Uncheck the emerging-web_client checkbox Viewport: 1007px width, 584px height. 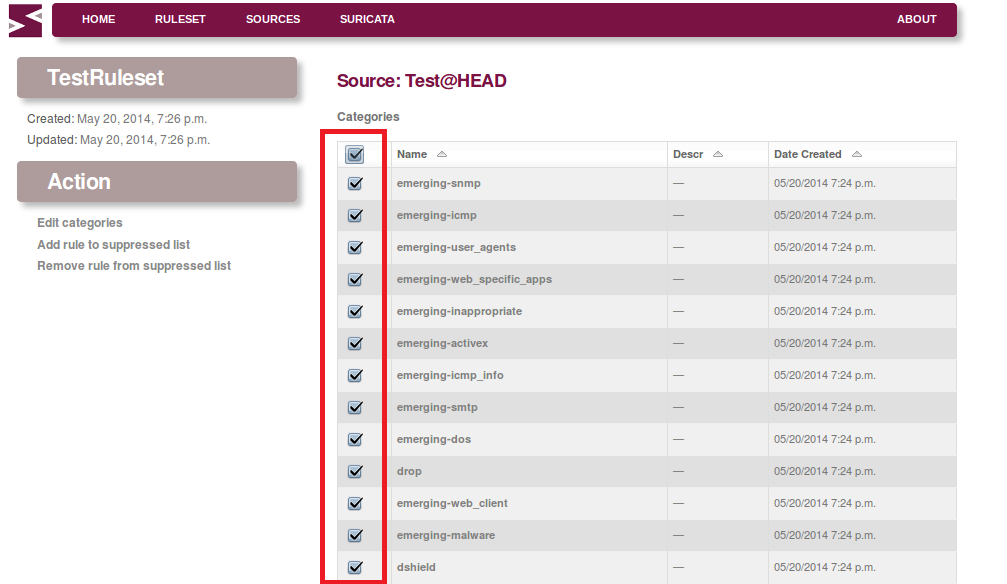pyautogui.click(x=355, y=503)
